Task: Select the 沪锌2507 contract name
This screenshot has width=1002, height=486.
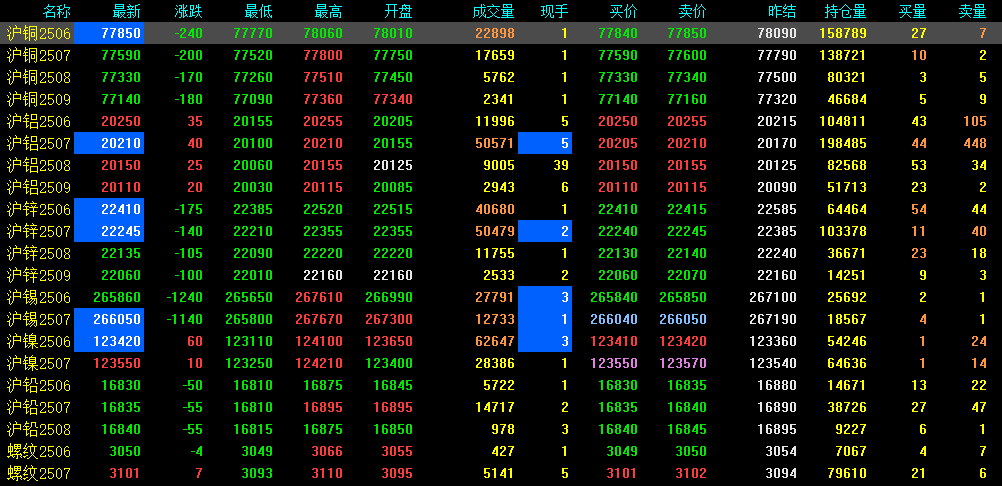Action: point(38,231)
